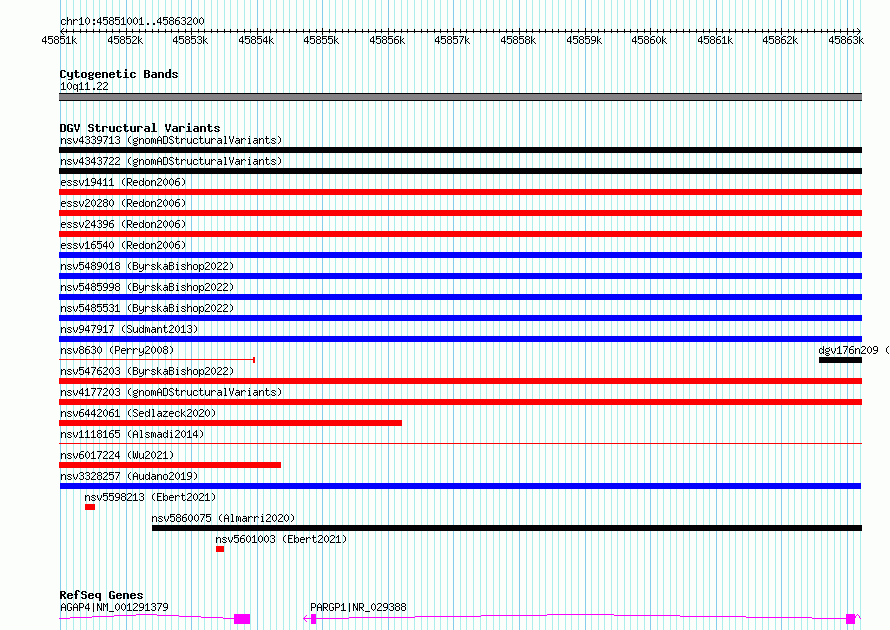Click the 45854k ruler position label
This screenshot has height=630, width=890.
256,40
